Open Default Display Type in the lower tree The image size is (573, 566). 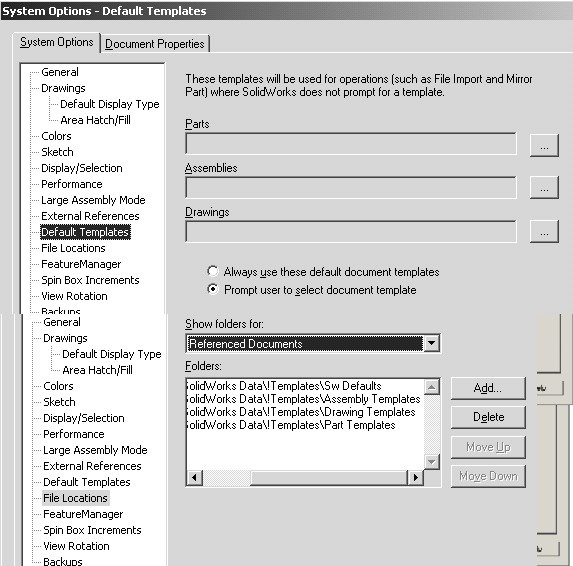tap(112, 354)
